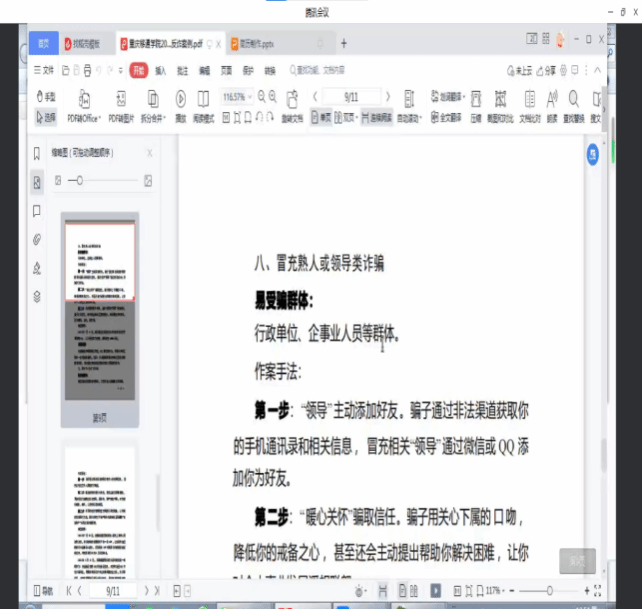Screen dimensions: 642x609
Task: Open the attachments panel paperclip icon
Action: 37,239
